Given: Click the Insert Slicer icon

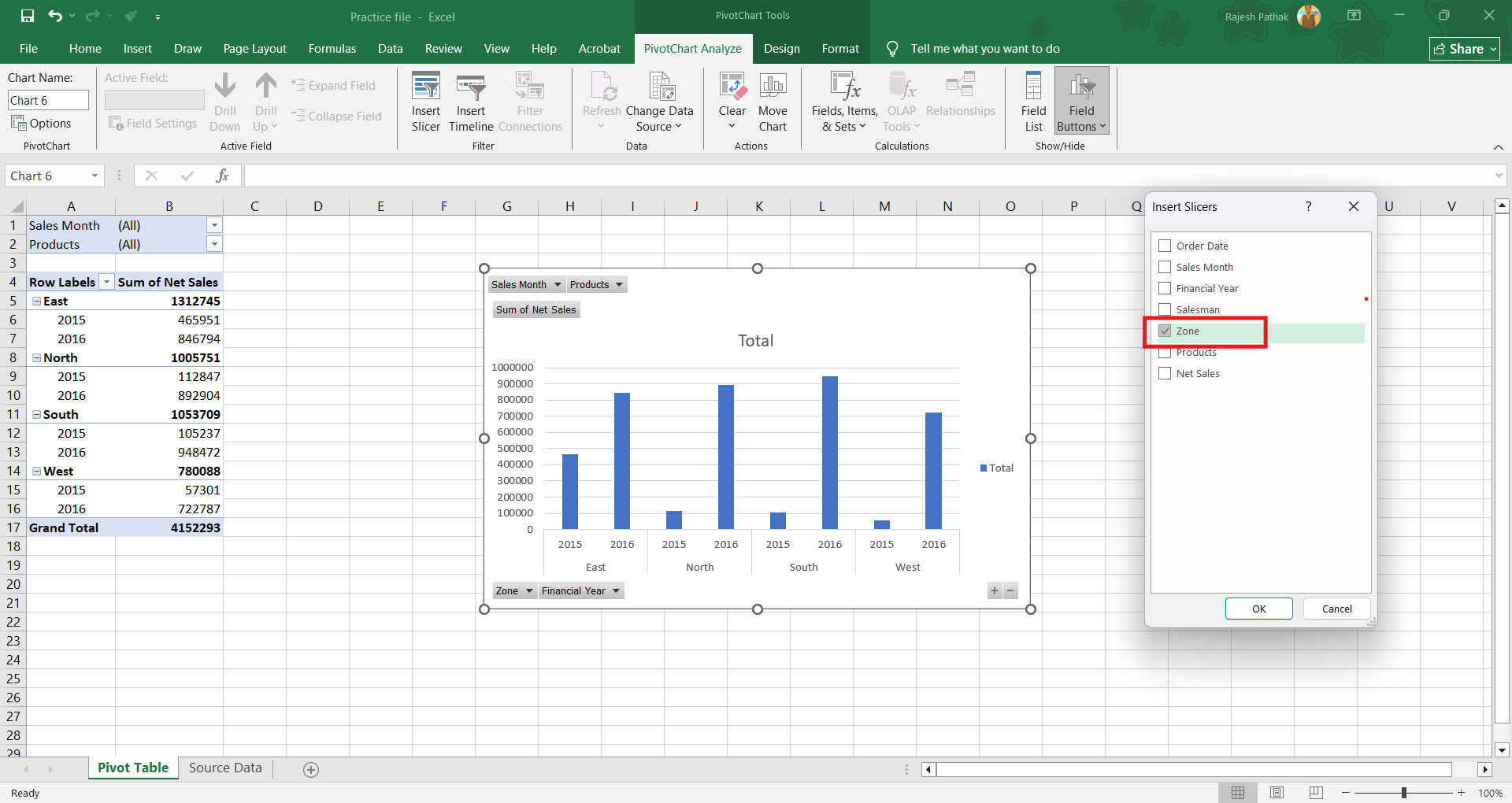Looking at the screenshot, I should (x=425, y=102).
